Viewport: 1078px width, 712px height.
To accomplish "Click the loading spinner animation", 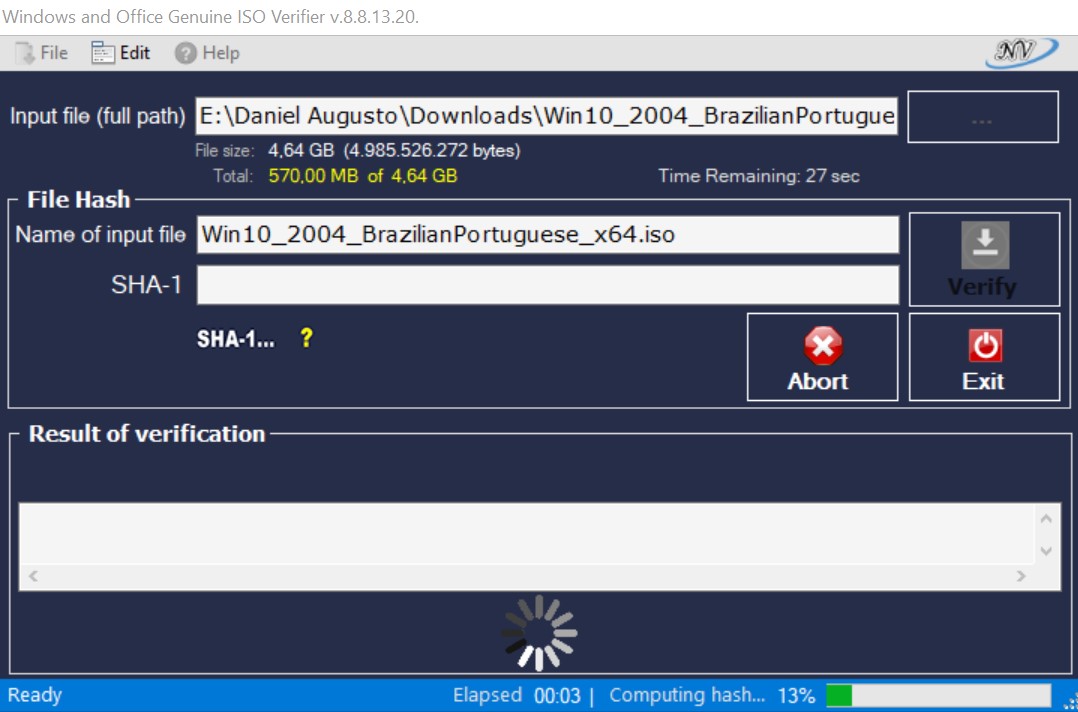I will point(540,631).
